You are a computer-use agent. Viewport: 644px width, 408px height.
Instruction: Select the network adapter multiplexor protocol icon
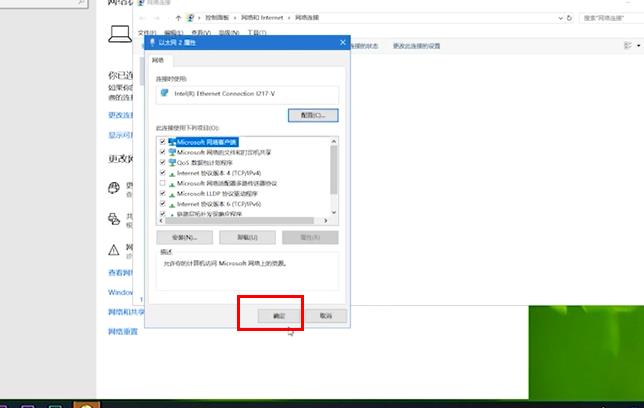click(172, 184)
